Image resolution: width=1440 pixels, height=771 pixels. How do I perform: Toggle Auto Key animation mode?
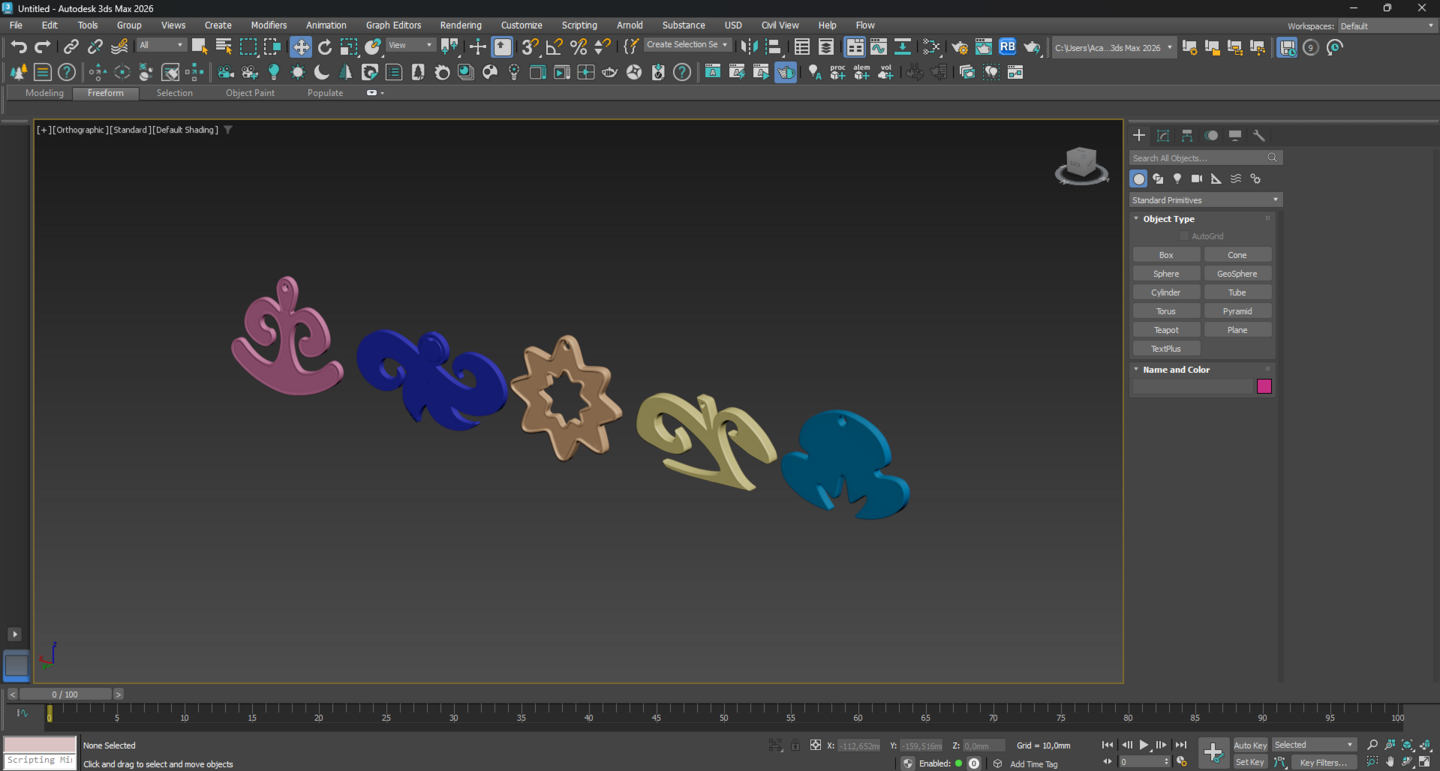(1250, 745)
